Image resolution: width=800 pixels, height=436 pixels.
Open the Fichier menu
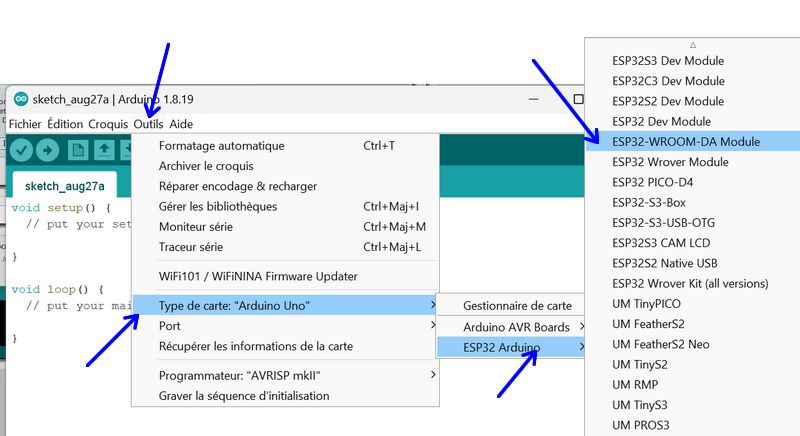(25, 124)
